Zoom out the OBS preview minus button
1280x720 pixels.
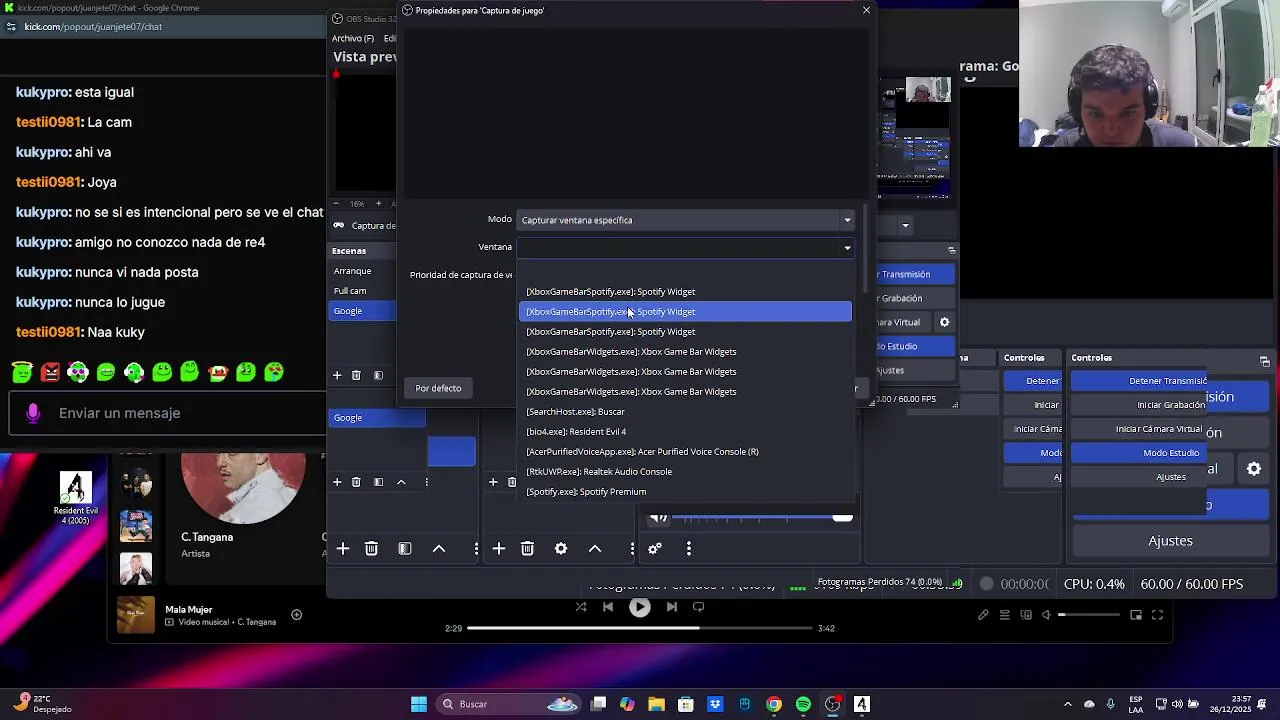(x=336, y=204)
